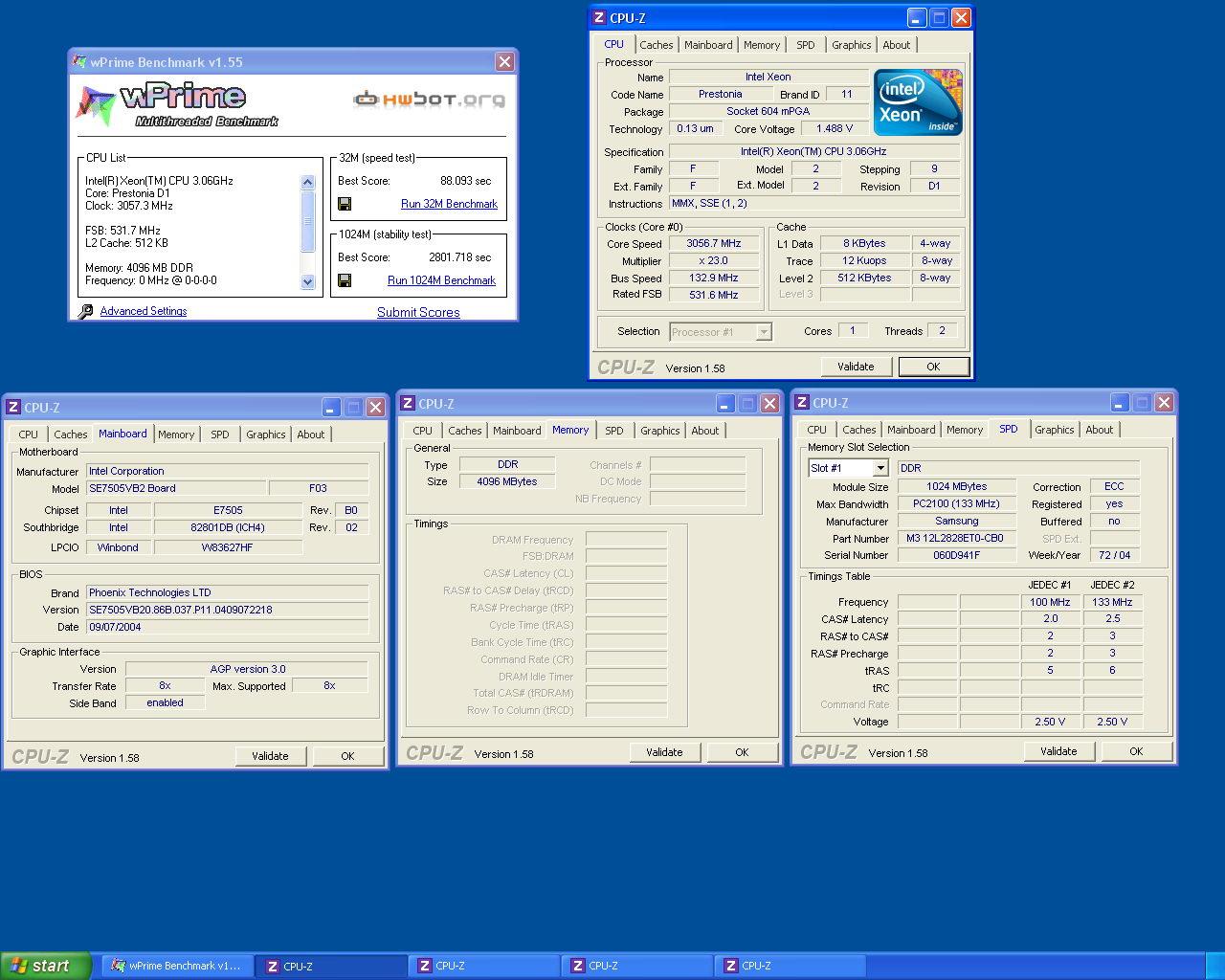Viewport: 1225px width, 980px height.
Task: Click Validate in the SPD CPU-Z window
Action: click(1058, 751)
